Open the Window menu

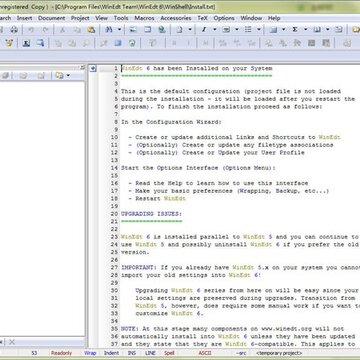point(251,18)
